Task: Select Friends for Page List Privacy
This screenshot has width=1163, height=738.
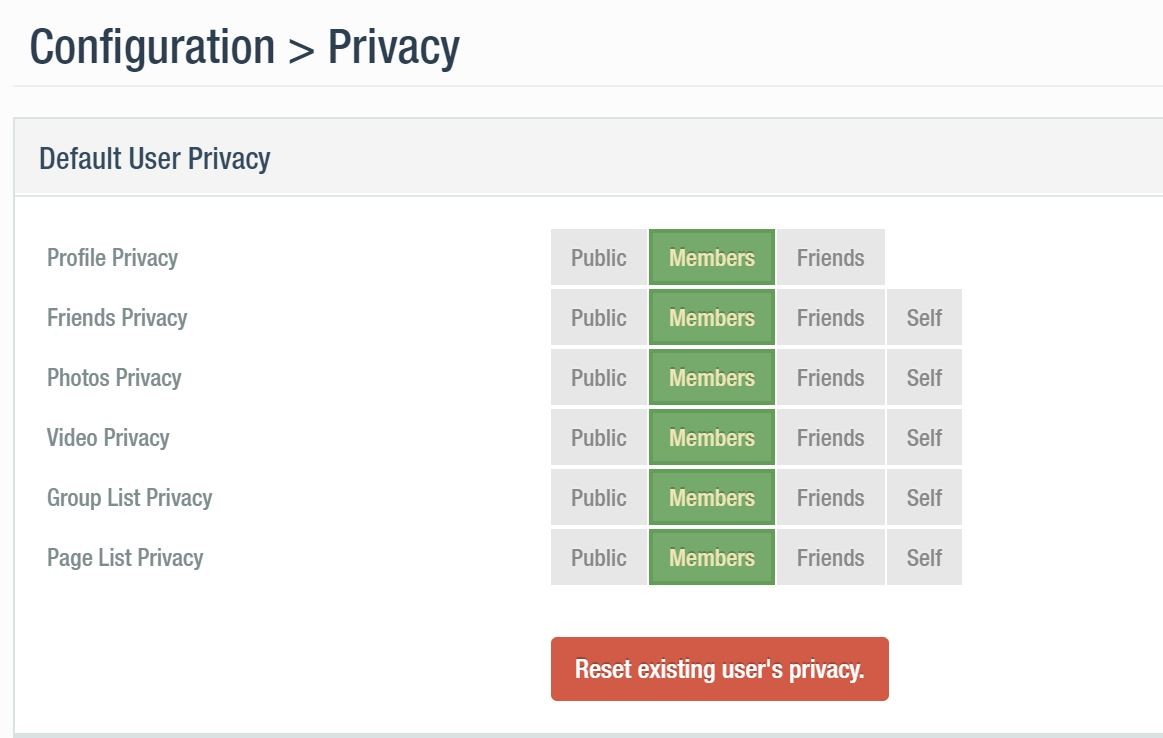Action: [x=830, y=558]
